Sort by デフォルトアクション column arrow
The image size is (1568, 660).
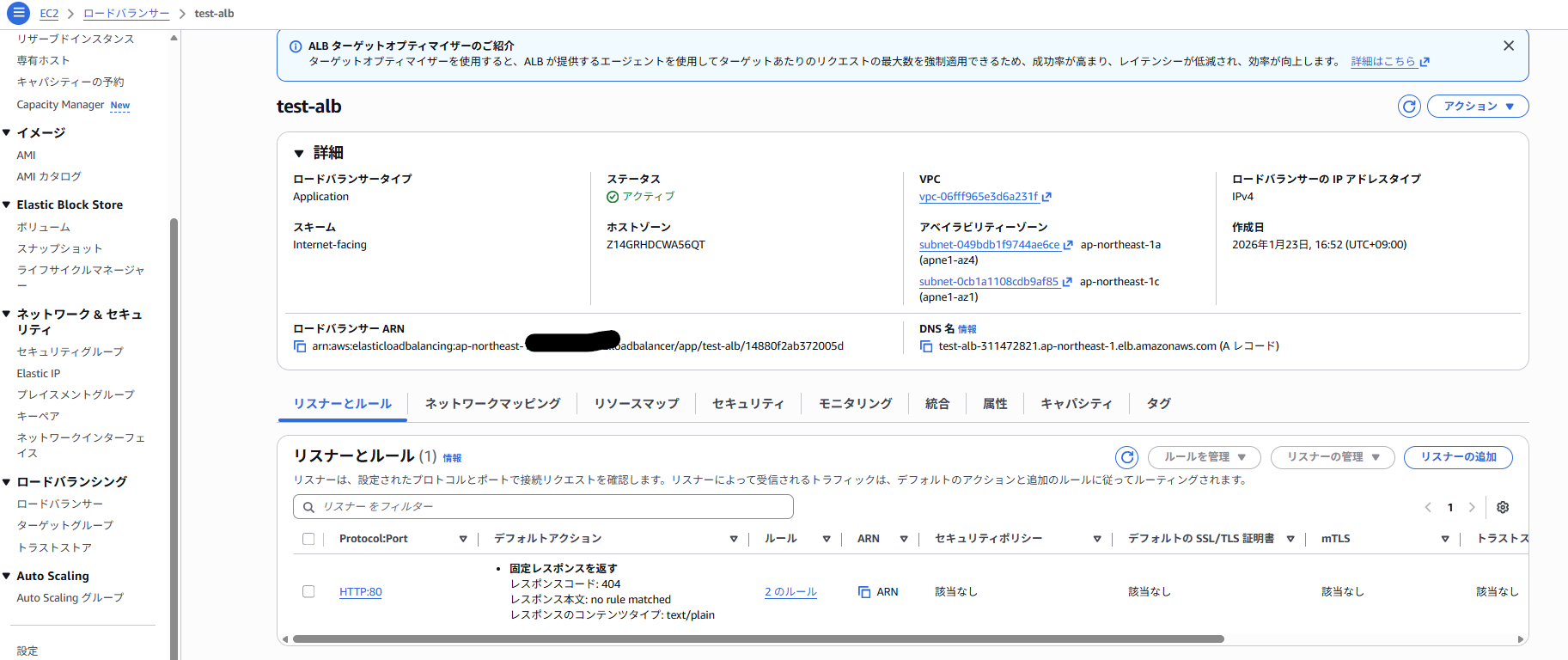pos(734,540)
